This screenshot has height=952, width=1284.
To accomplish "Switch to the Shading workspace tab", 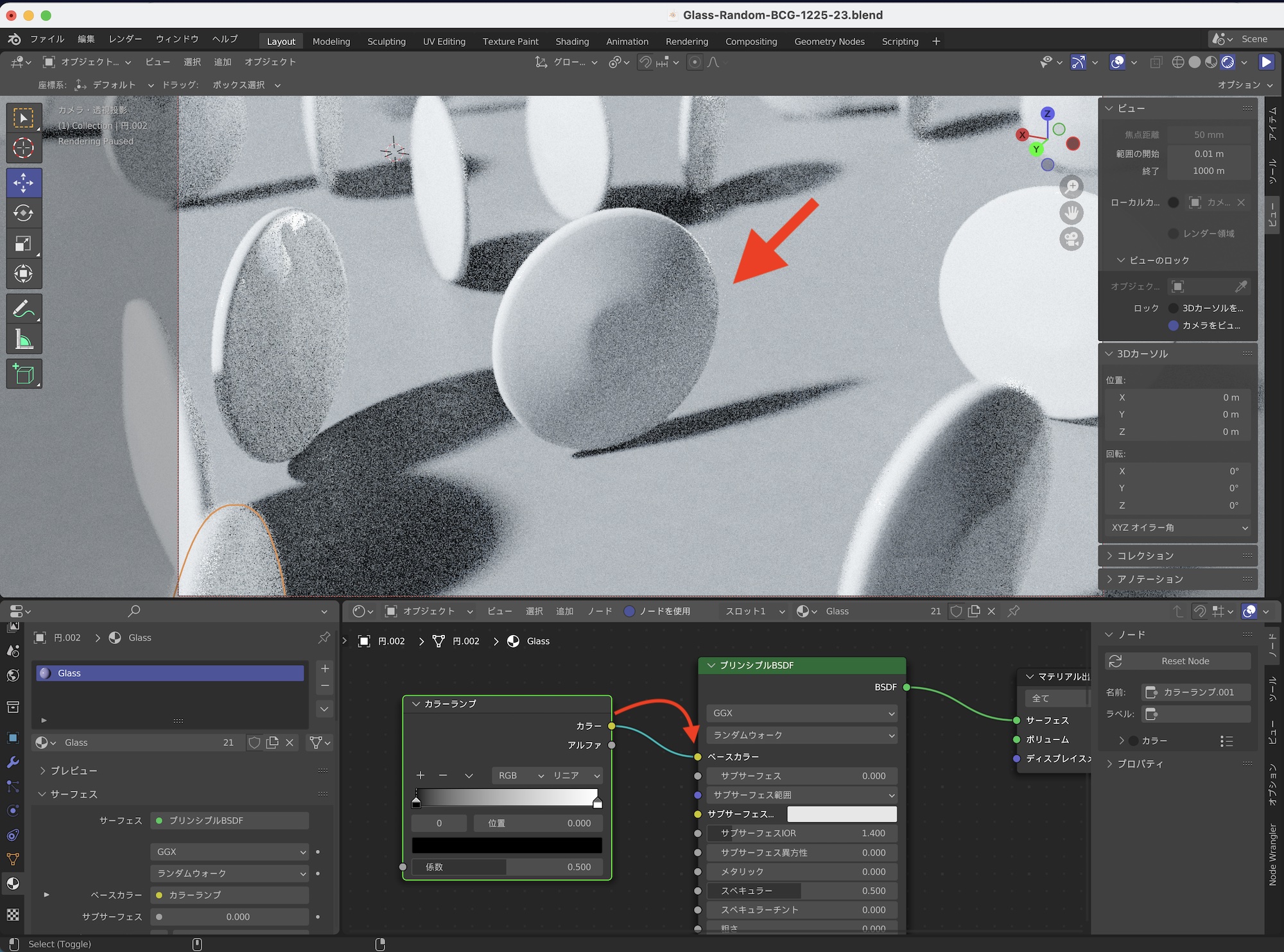I will click(571, 41).
